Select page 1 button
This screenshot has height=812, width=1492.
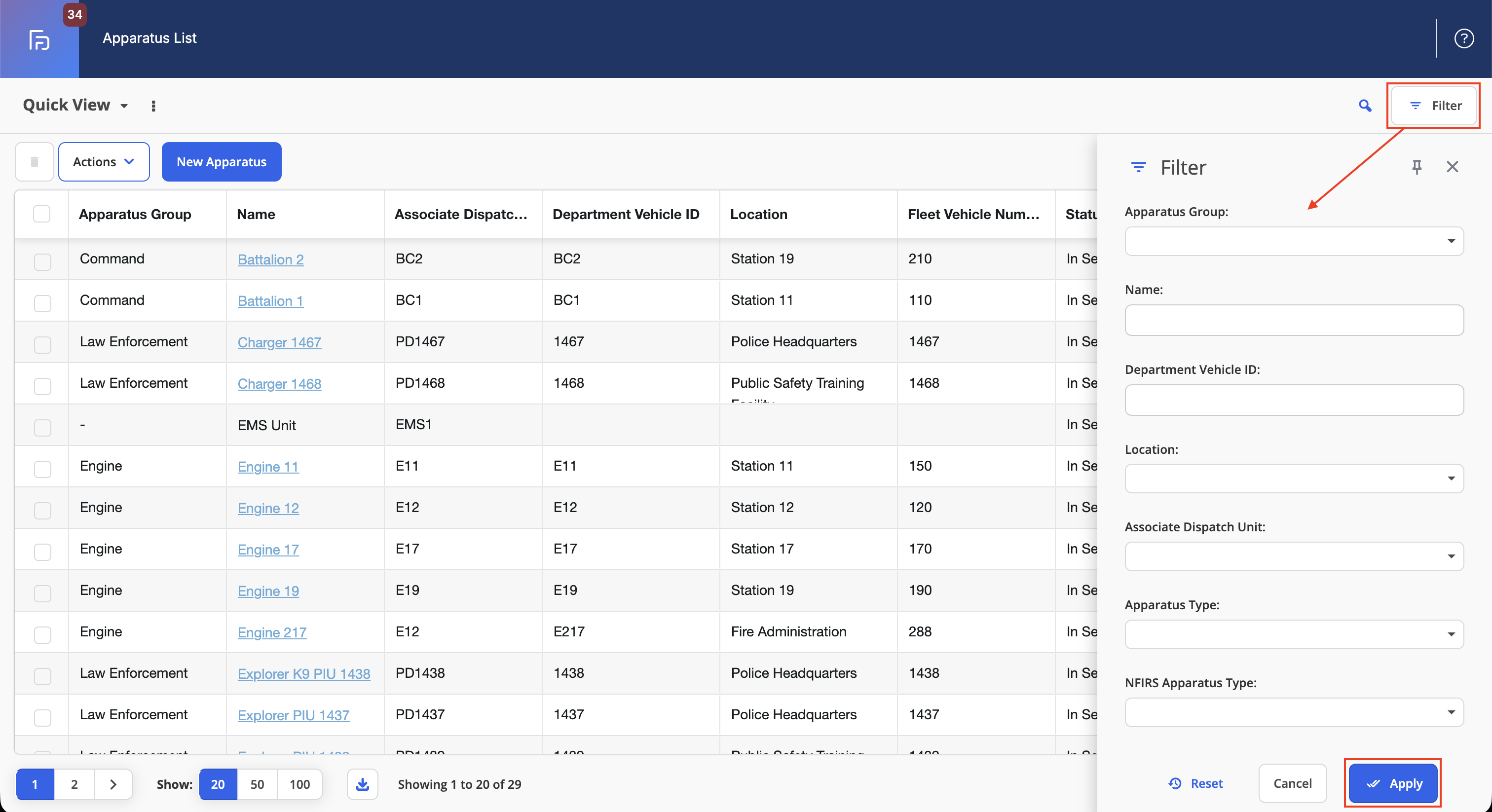(x=35, y=784)
